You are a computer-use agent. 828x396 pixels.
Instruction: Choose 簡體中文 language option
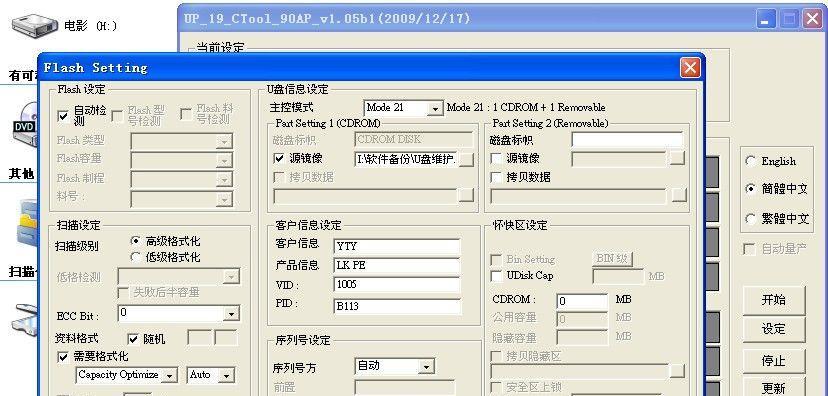click(x=750, y=189)
